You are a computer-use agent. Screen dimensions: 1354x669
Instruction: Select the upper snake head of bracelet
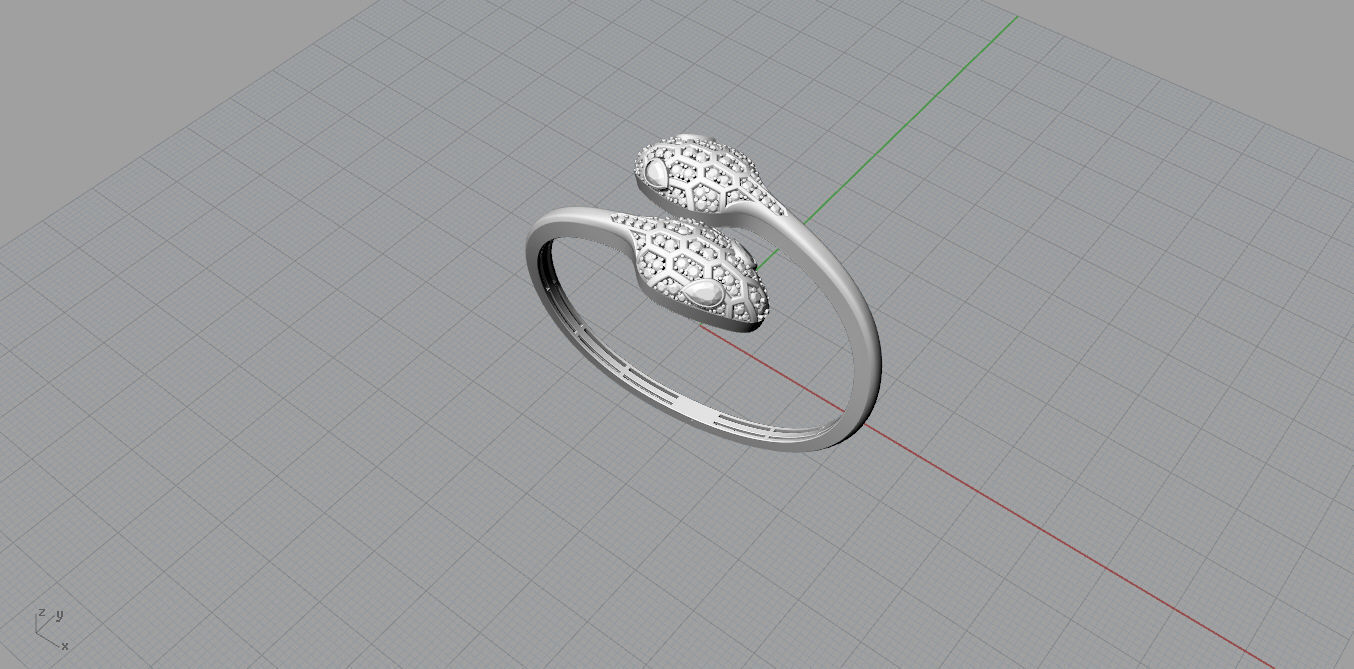(x=705, y=173)
